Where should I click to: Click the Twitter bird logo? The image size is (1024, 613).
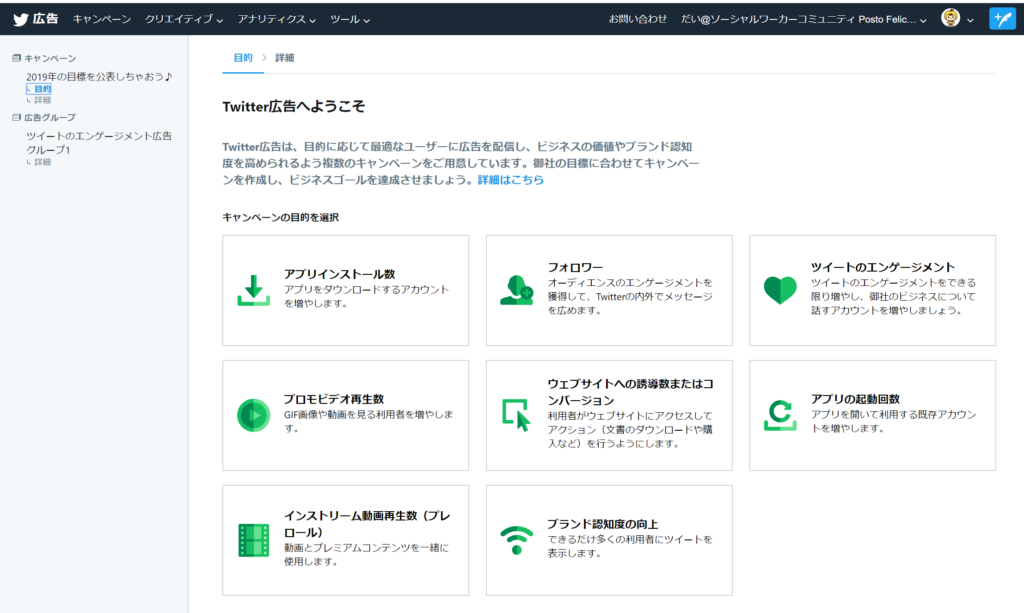[20, 20]
